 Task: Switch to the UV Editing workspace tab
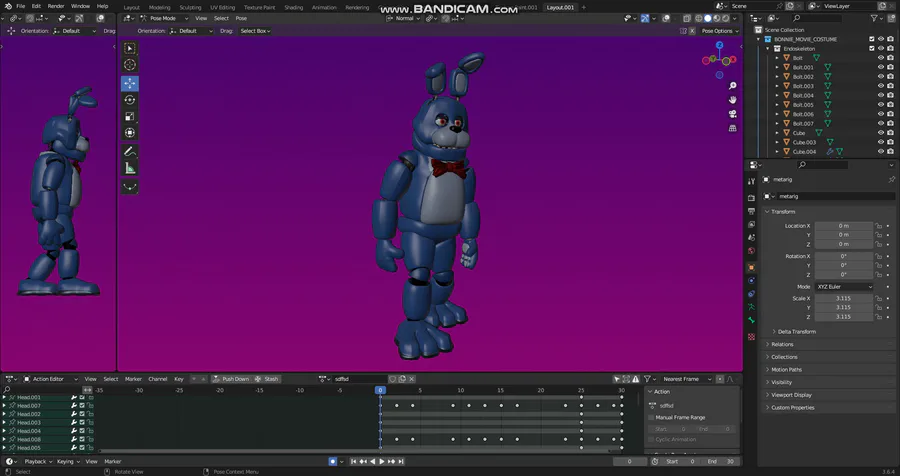[x=223, y=7]
